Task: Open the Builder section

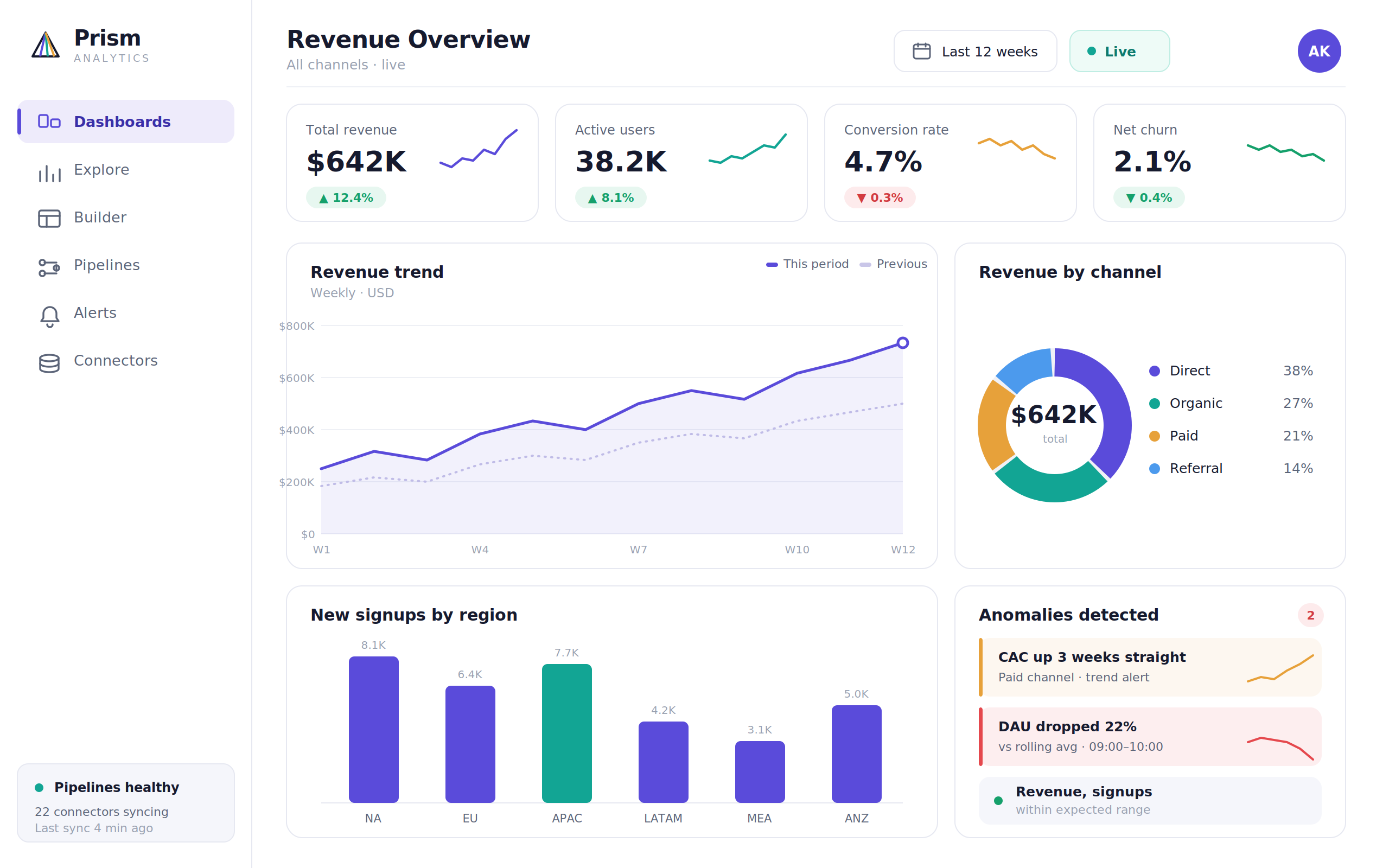Action: pyautogui.click(x=126, y=217)
